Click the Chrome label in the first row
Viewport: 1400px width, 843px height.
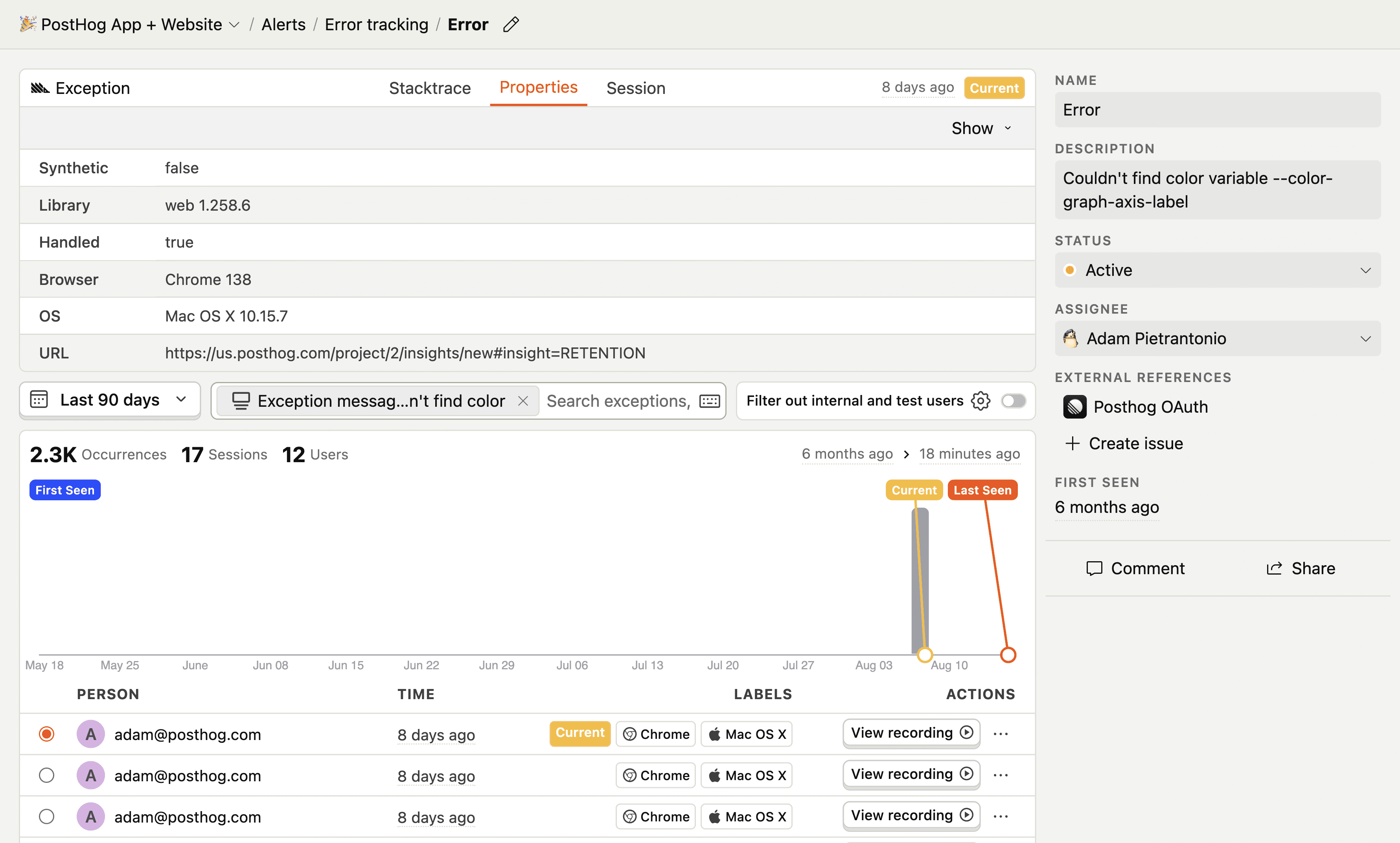click(656, 734)
